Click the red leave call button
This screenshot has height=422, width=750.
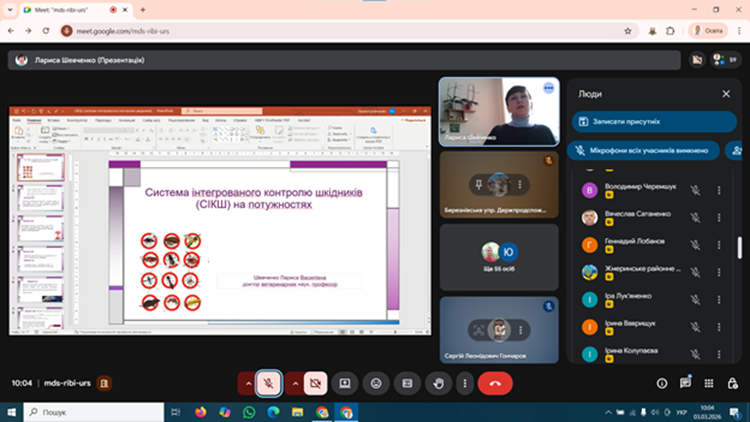(x=495, y=383)
